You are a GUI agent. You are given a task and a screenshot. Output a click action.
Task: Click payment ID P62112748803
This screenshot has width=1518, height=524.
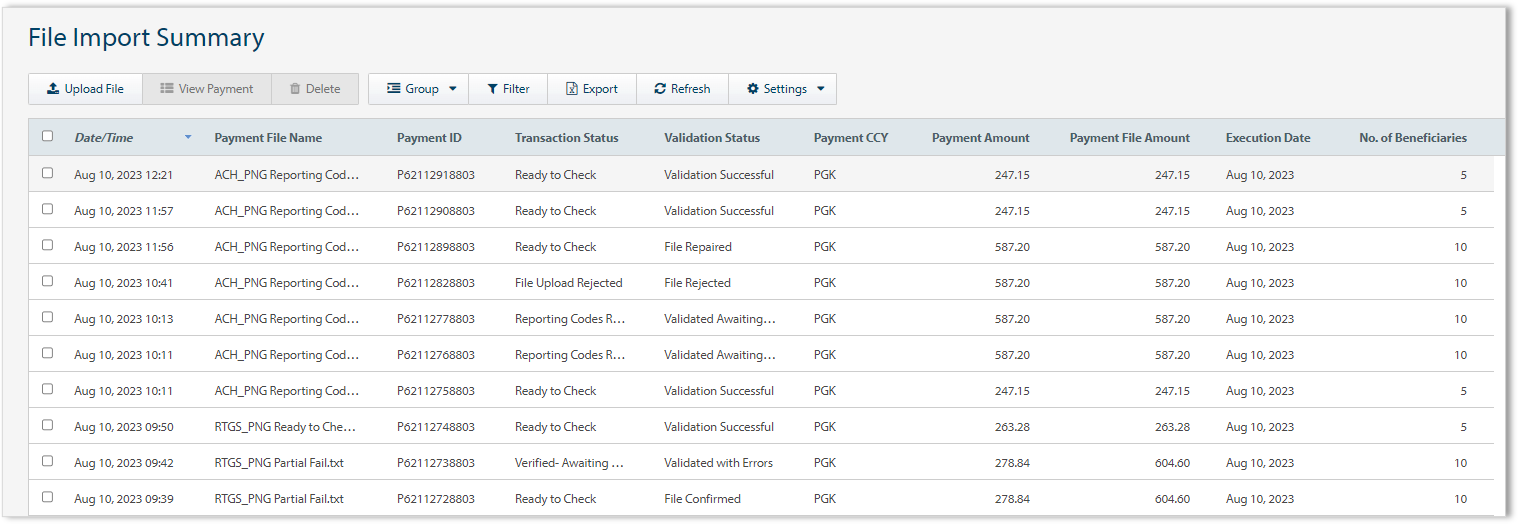point(435,427)
